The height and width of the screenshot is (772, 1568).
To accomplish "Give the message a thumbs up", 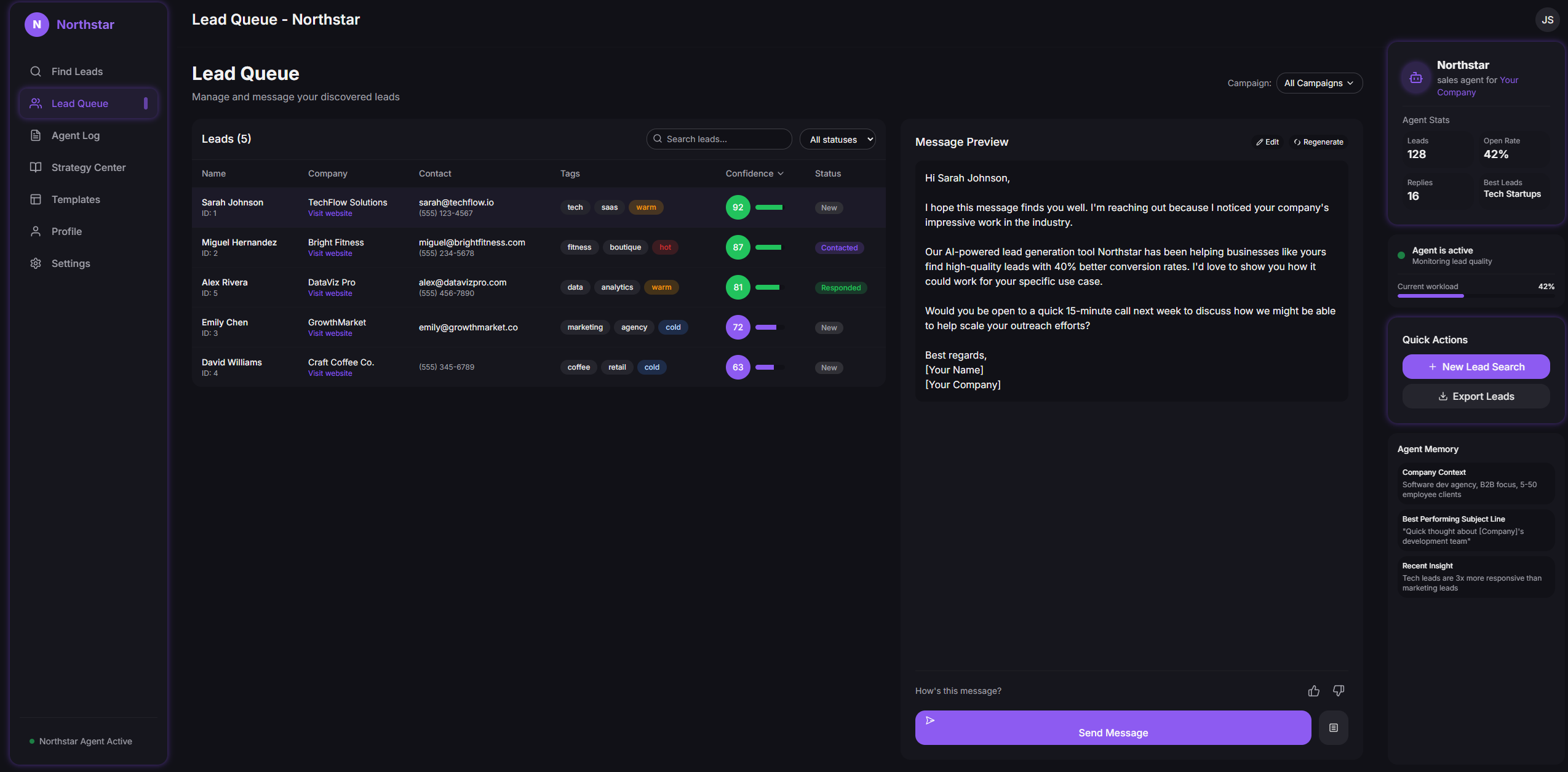I will [x=1313, y=690].
